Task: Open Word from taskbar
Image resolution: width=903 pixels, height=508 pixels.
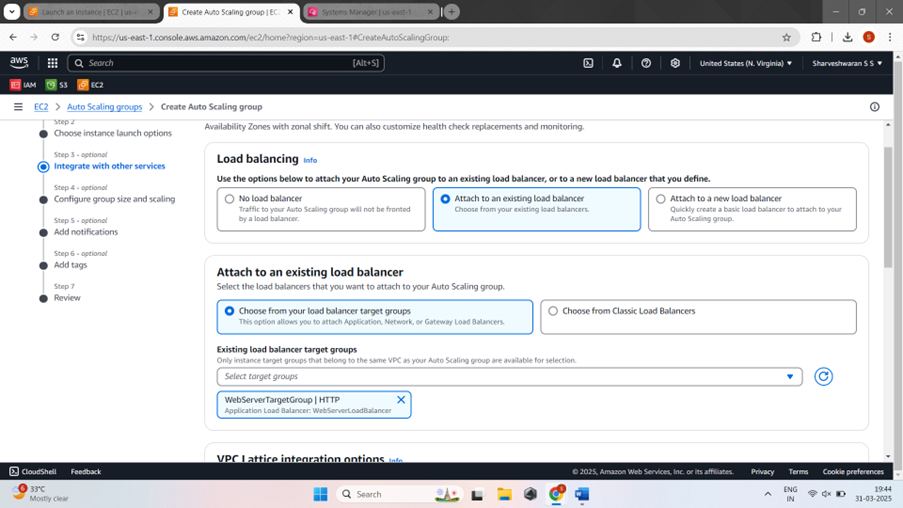Action: coord(582,494)
